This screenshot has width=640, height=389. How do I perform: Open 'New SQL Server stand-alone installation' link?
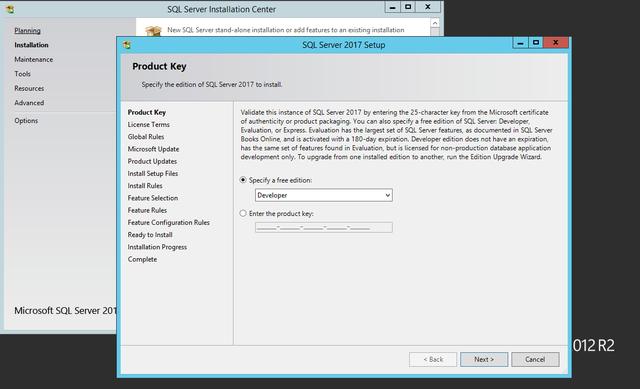pos(286,30)
